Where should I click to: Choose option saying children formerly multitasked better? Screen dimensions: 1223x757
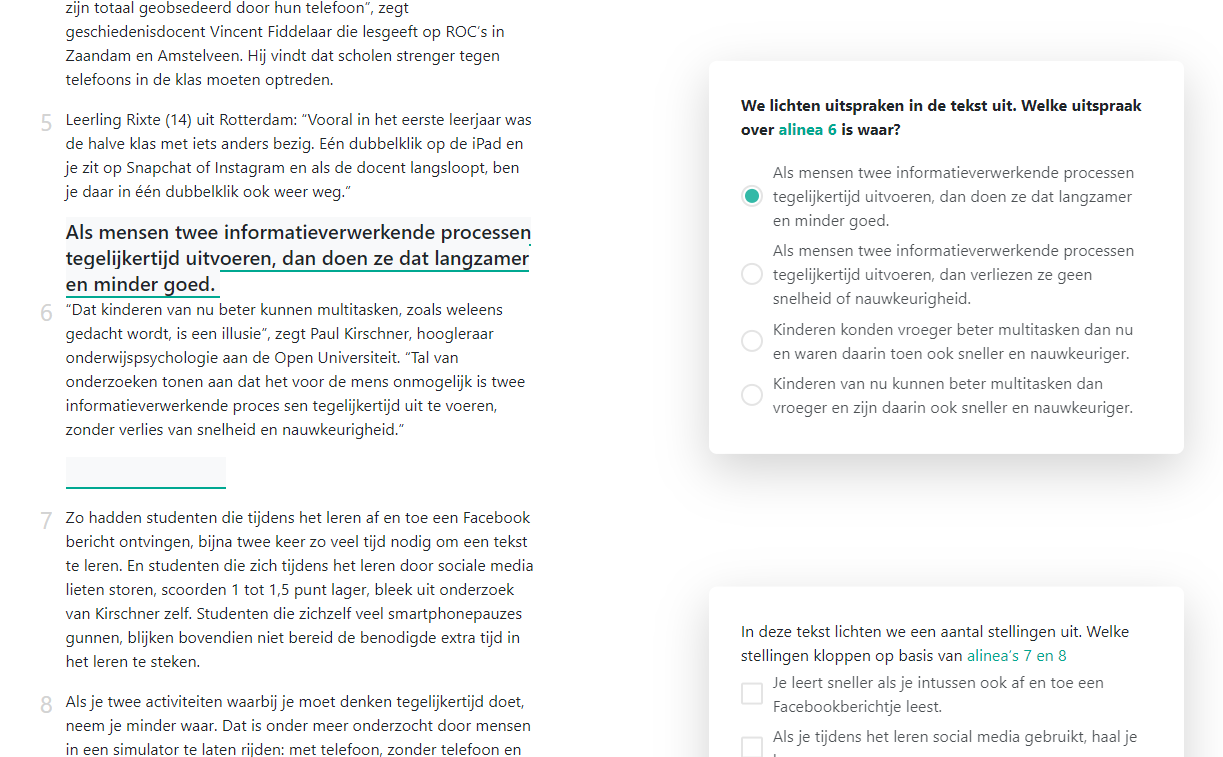[751, 340]
